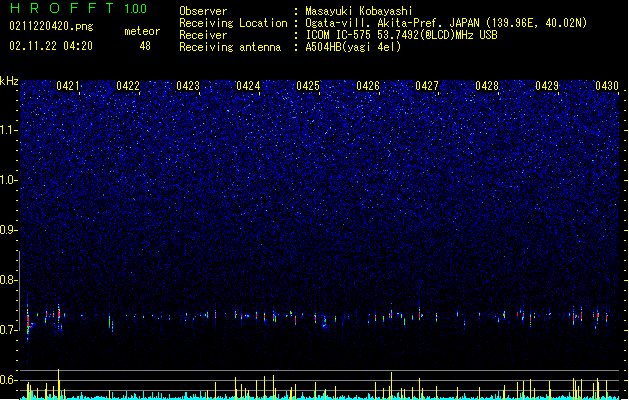
Task: Click the Receiving Location label
Action: pyautogui.click(x=233, y=23)
